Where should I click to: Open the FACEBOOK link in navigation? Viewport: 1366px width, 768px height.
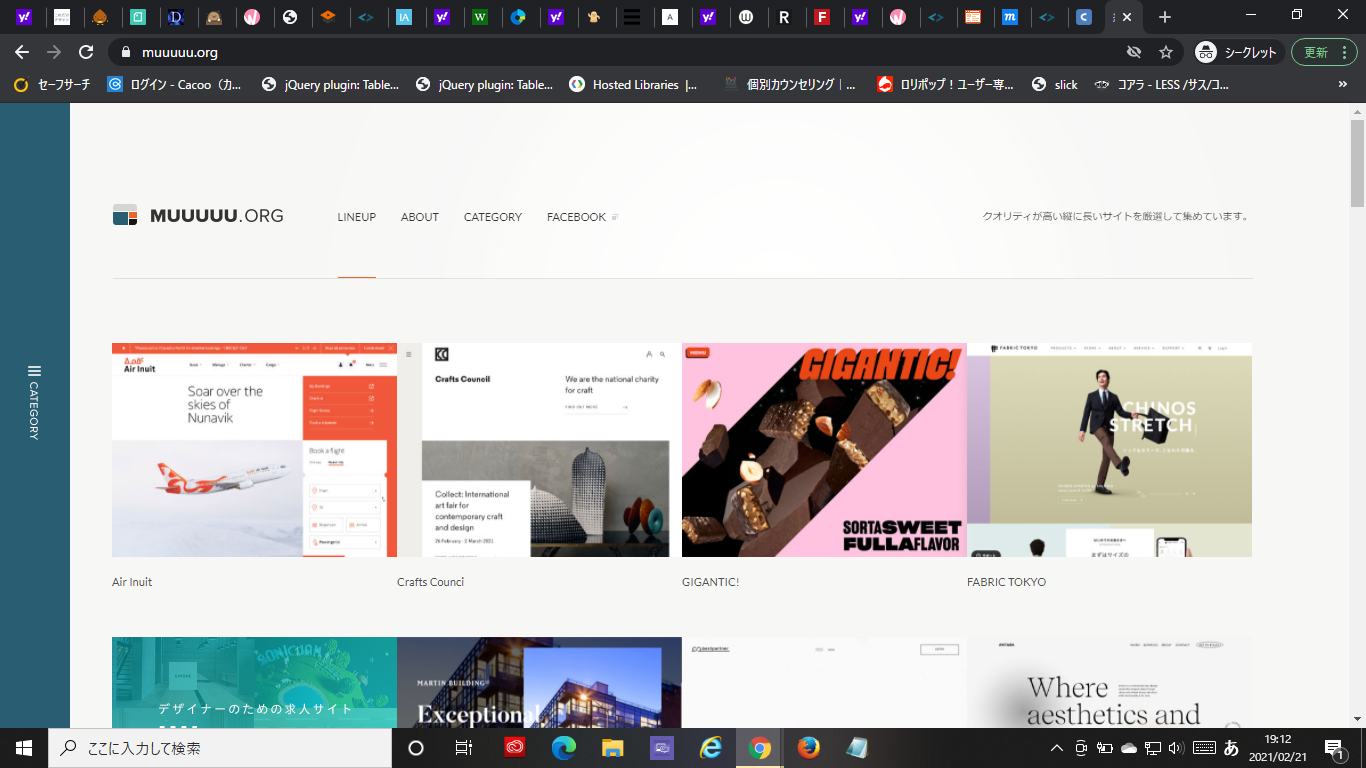tap(577, 217)
